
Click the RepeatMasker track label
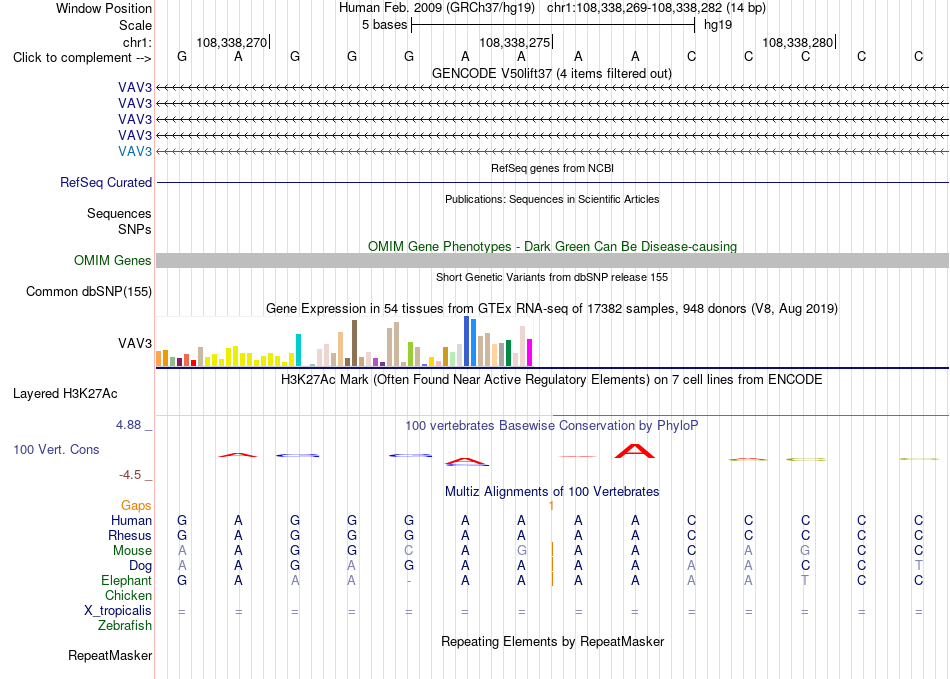(110, 655)
